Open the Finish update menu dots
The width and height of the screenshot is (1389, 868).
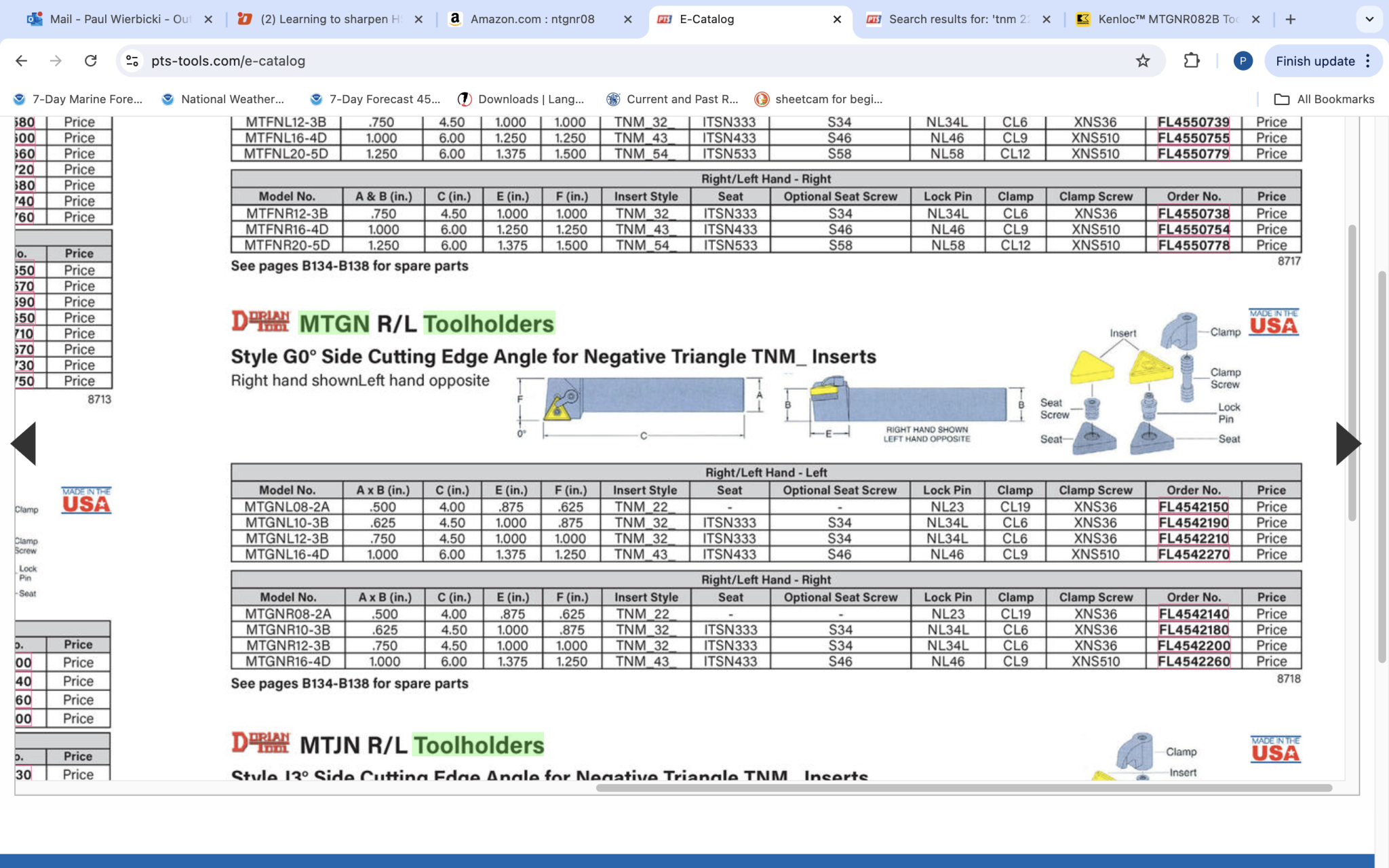(1368, 61)
